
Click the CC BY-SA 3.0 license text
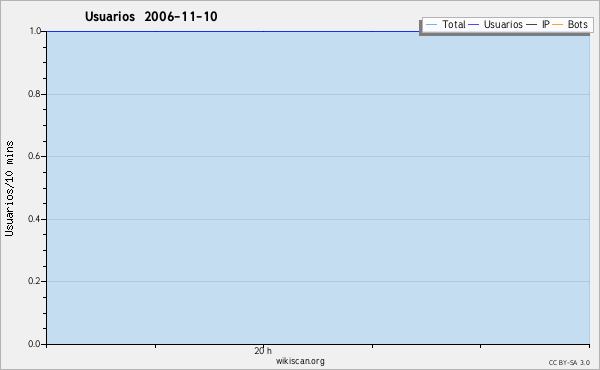[569, 362]
